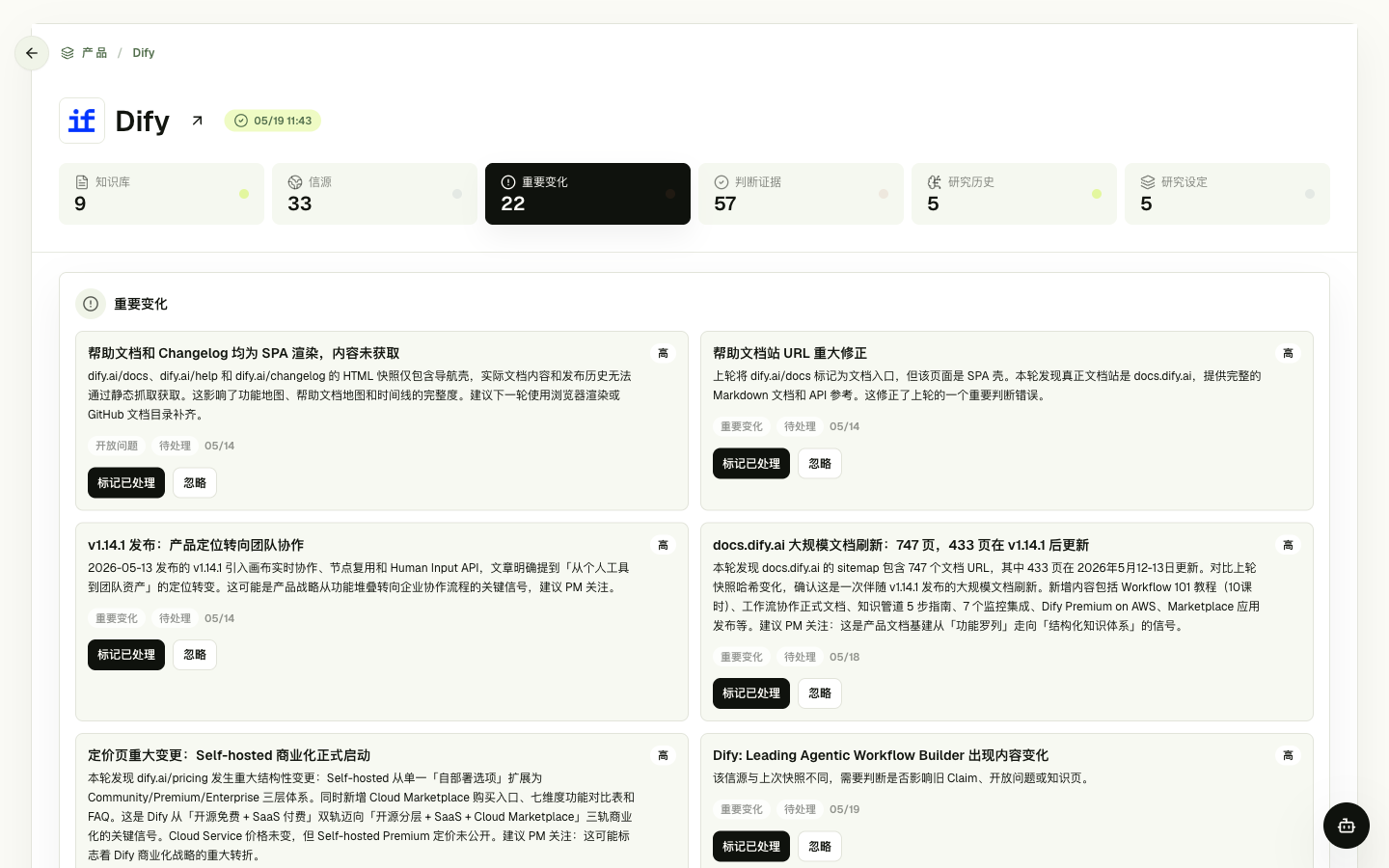Image resolution: width=1389 pixels, height=868 pixels.
Task: Click the title 帮助文档站 URL 重大修正
Action: pyautogui.click(x=790, y=353)
